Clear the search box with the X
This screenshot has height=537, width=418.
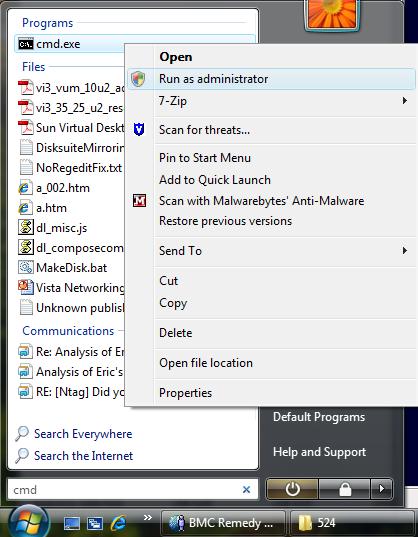pos(246,490)
